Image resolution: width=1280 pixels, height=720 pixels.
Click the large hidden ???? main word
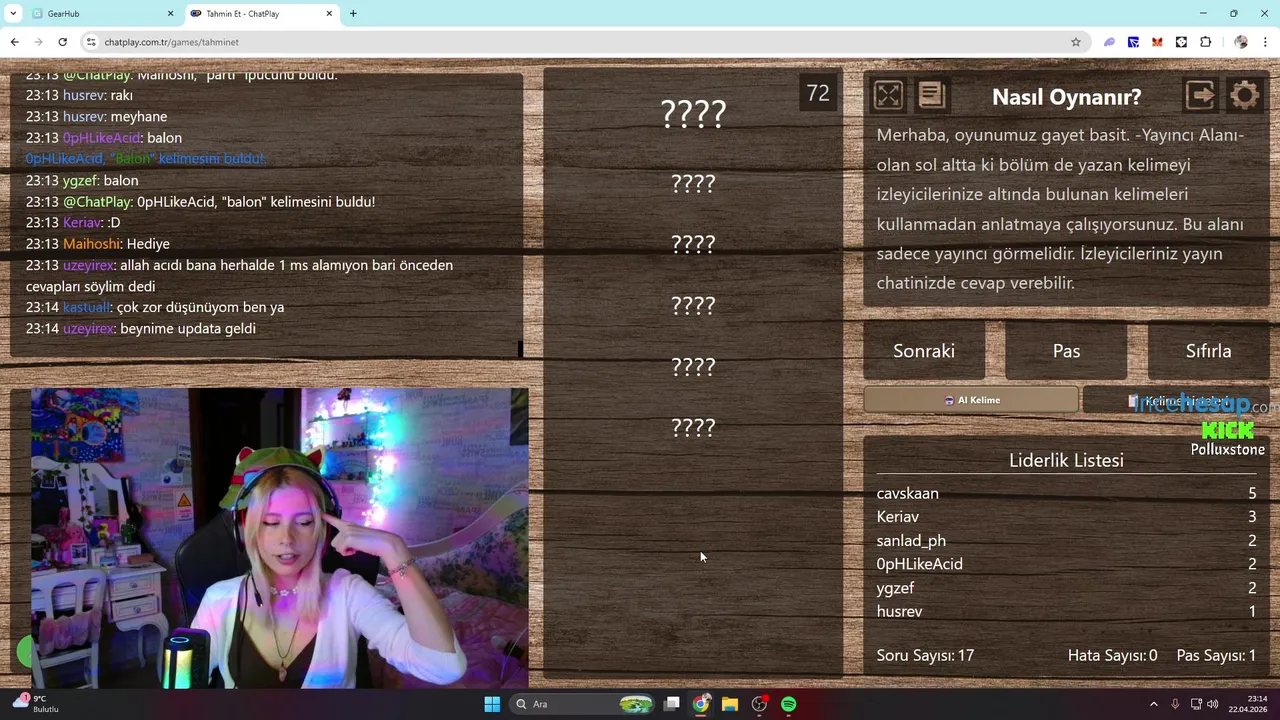pyautogui.click(x=693, y=114)
